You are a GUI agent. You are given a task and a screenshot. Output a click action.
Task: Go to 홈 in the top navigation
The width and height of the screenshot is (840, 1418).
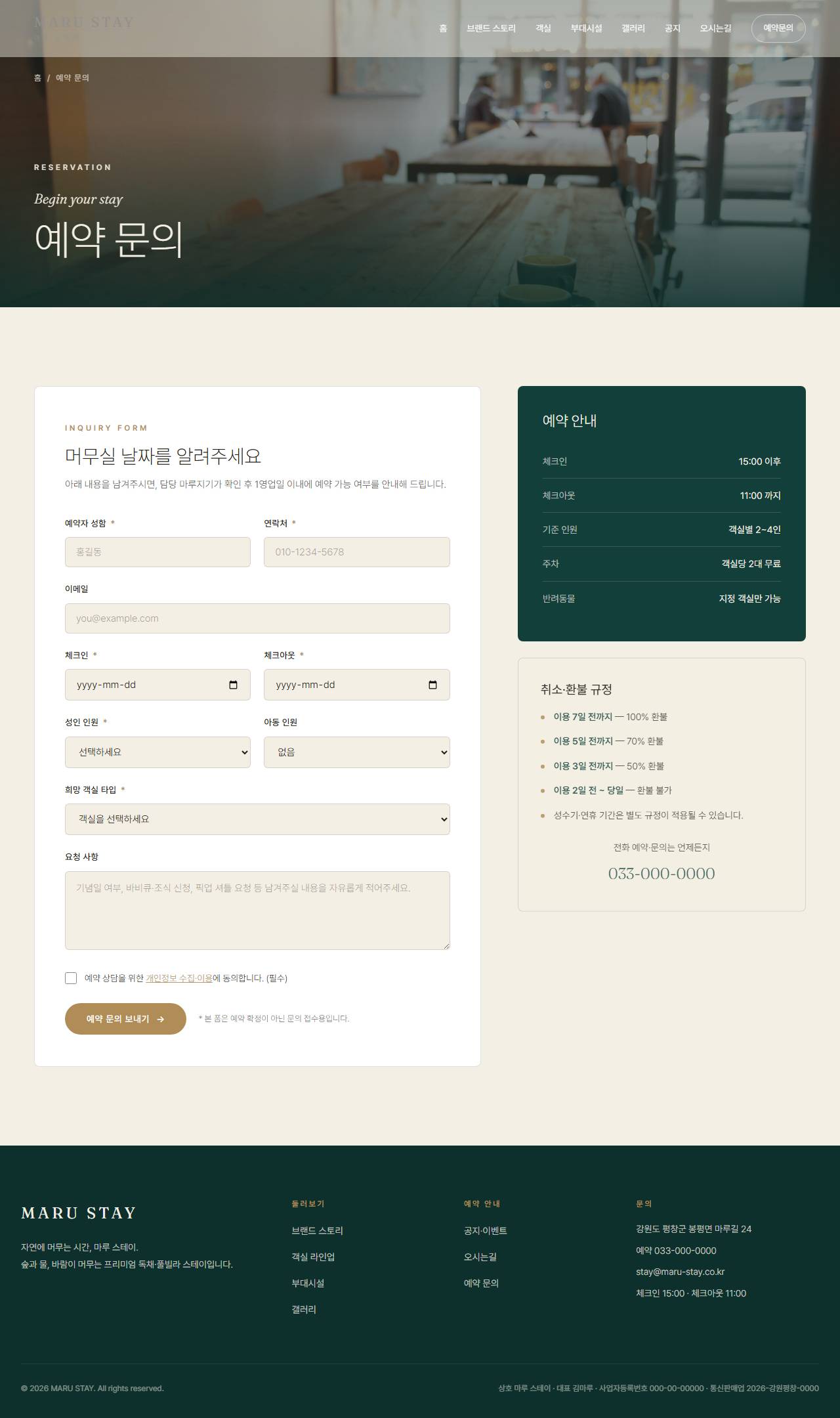pyautogui.click(x=443, y=28)
